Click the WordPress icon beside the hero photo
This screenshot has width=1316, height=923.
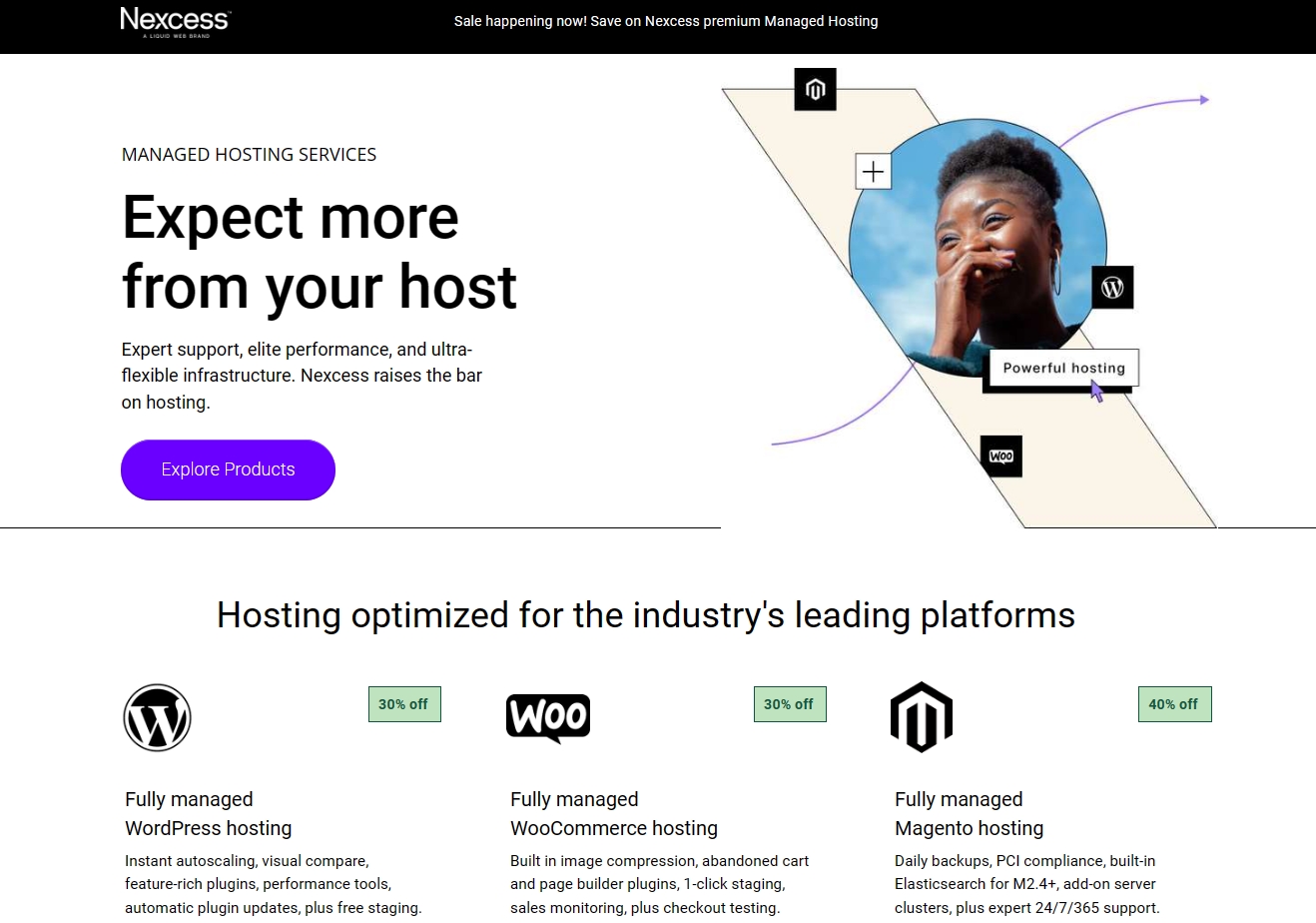coord(1112,288)
